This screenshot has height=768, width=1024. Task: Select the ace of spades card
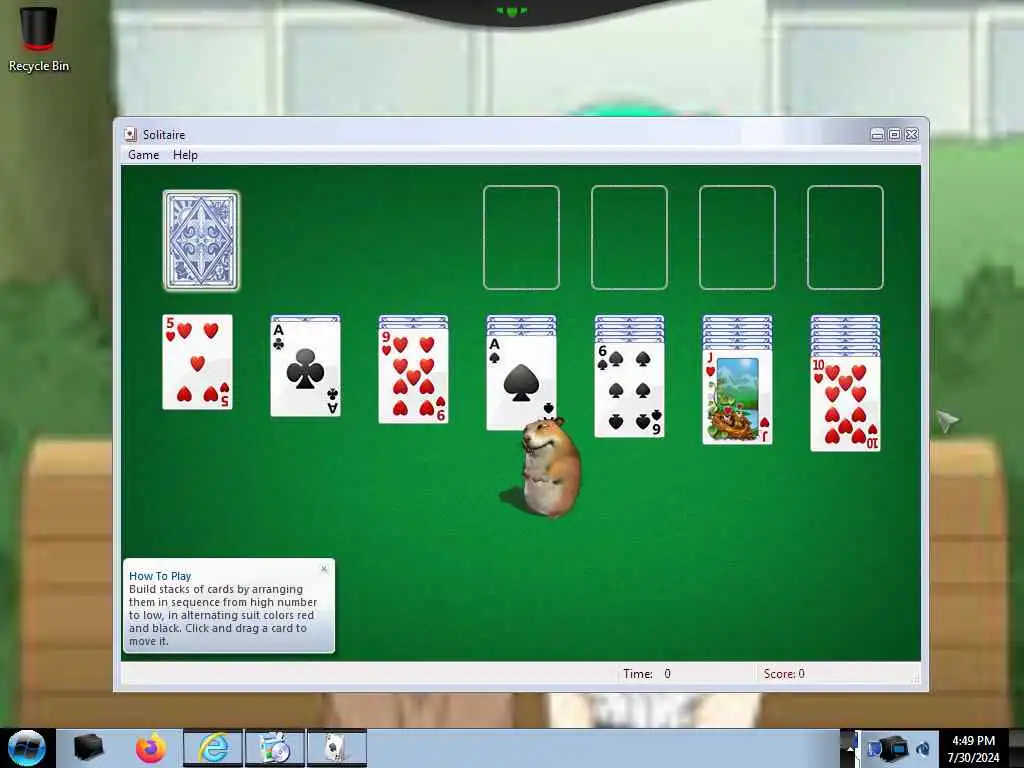[x=521, y=382]
